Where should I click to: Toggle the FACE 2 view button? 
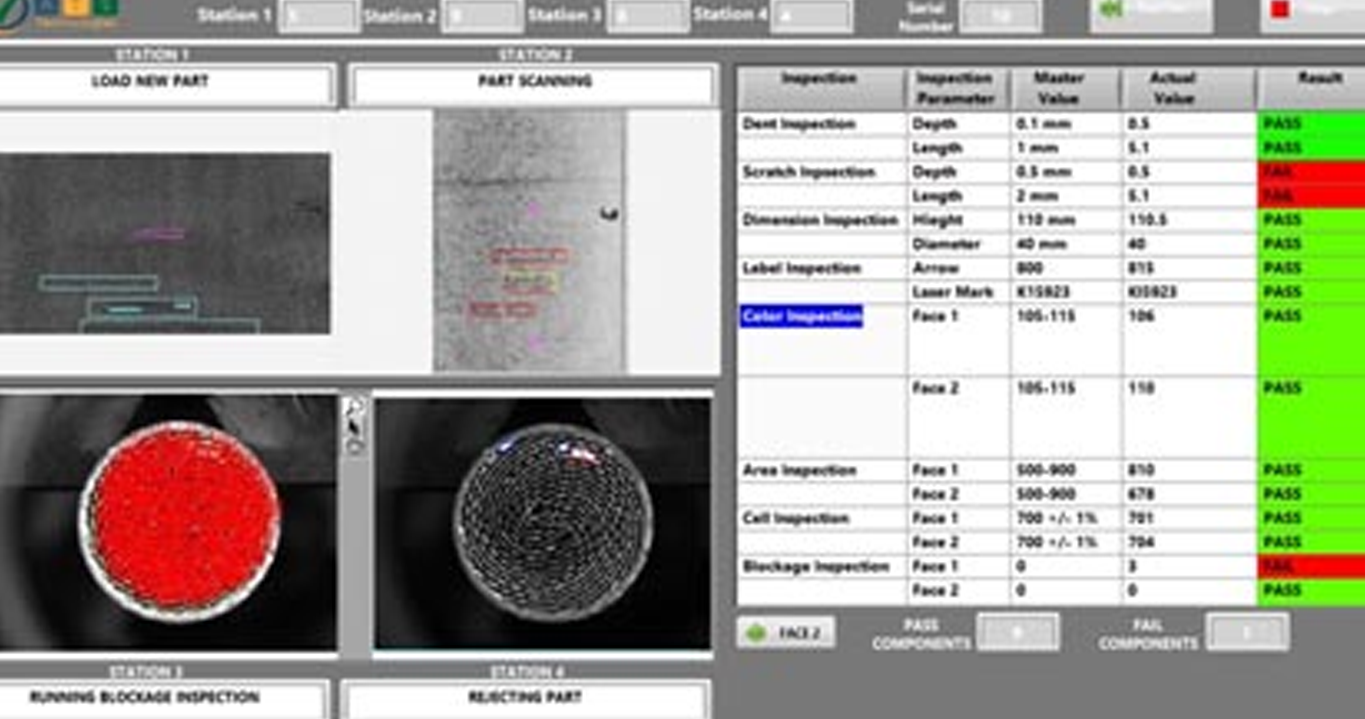786,633
